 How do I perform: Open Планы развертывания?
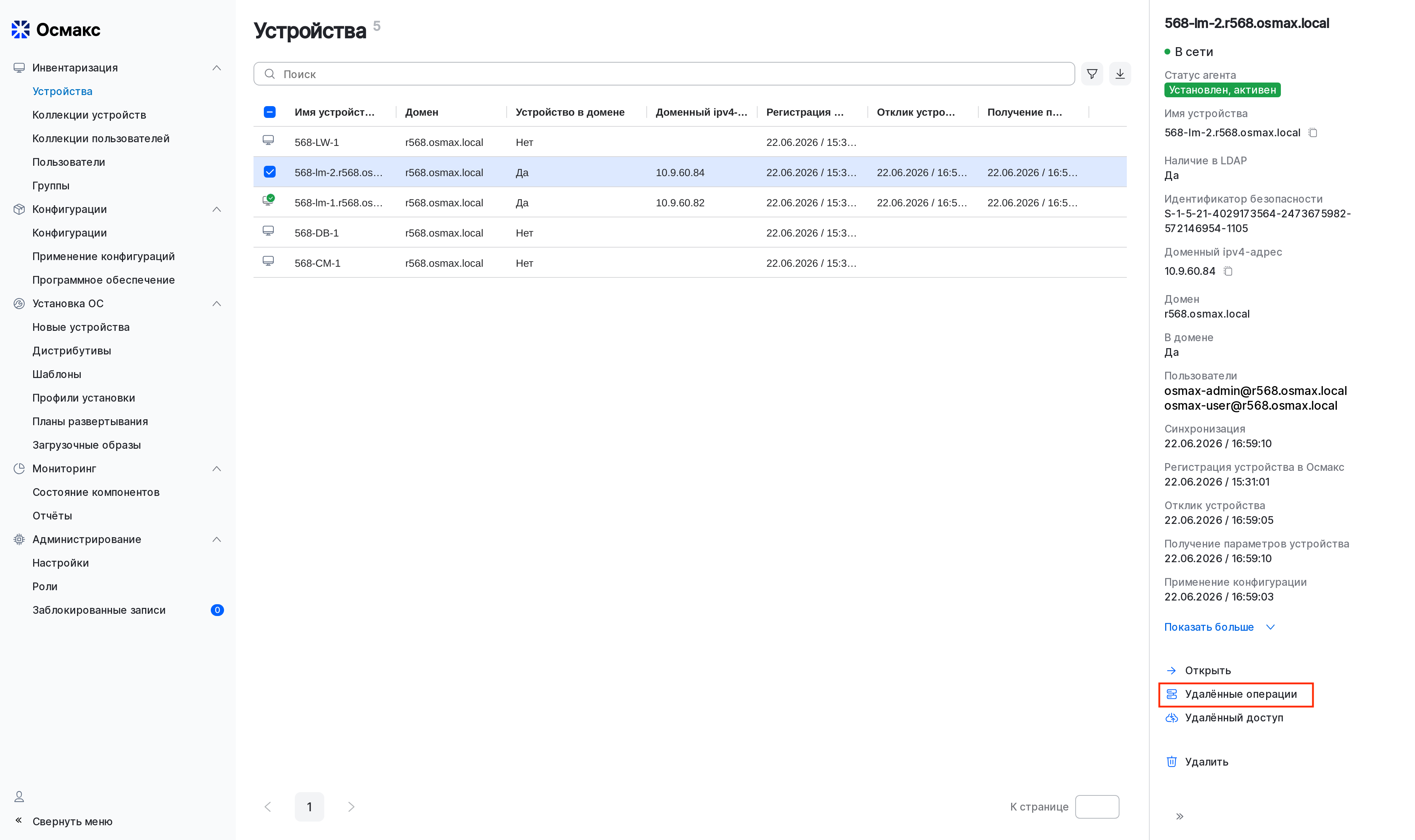(x=90, y=422)
